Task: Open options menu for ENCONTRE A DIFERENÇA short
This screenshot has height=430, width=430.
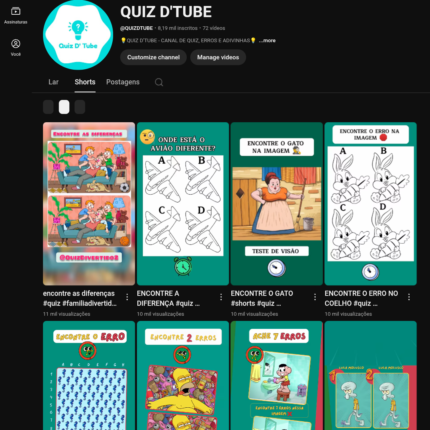Action: [x=221, y=297]
